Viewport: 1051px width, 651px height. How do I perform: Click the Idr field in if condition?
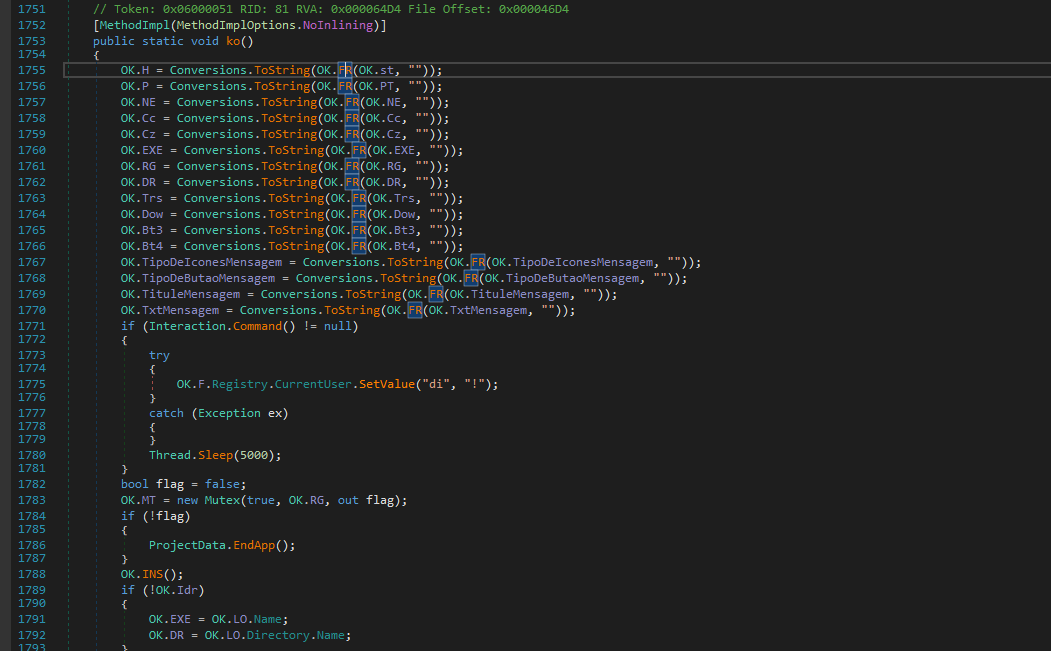point(185,590)
